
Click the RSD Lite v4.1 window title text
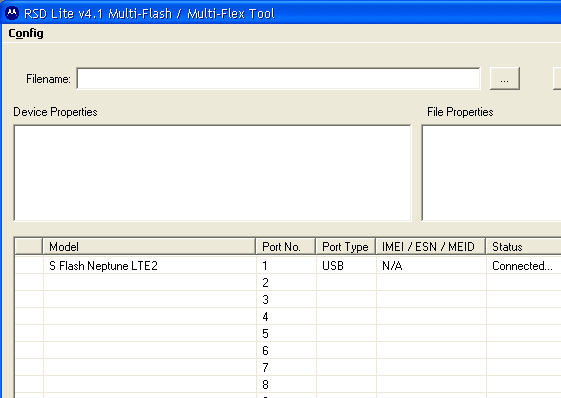pos(149,14)
